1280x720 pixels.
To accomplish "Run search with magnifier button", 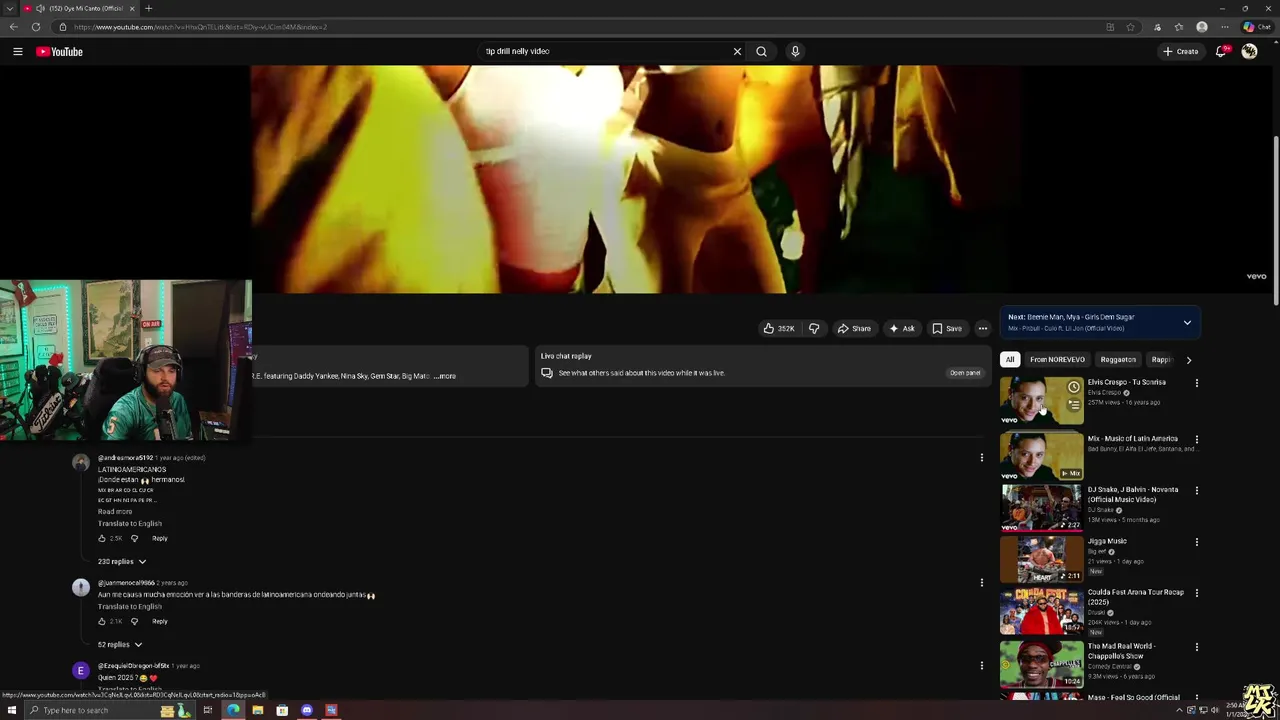I will (x=761, y=51).
